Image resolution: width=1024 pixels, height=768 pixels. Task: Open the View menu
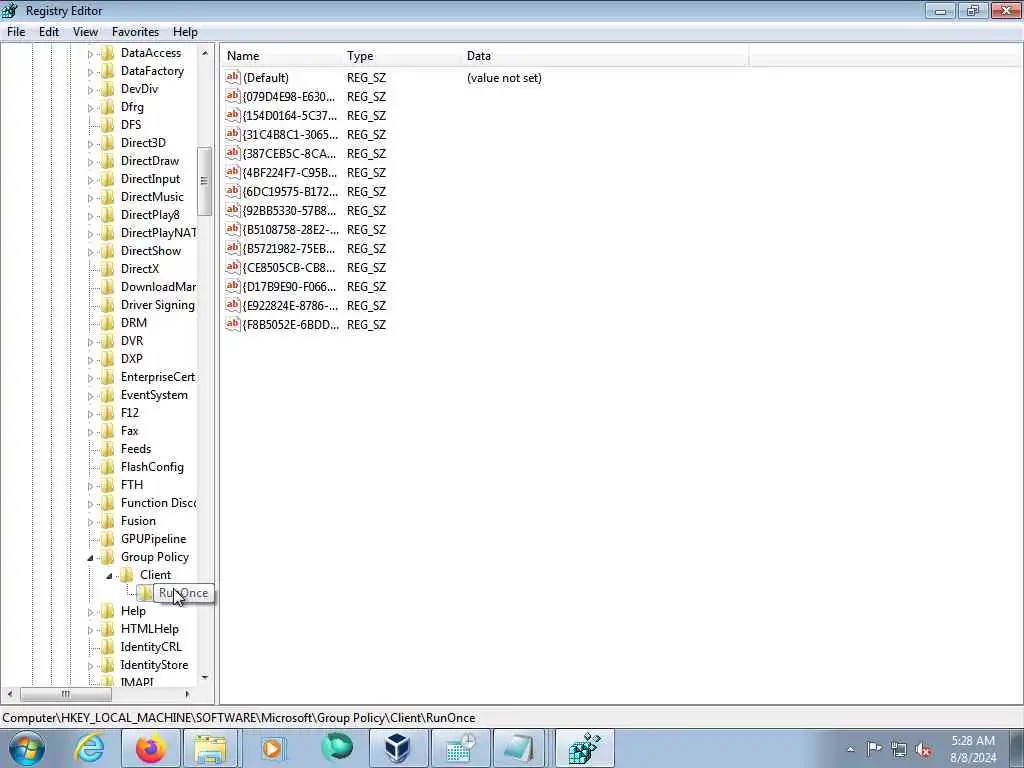click(x=86, y=32)
